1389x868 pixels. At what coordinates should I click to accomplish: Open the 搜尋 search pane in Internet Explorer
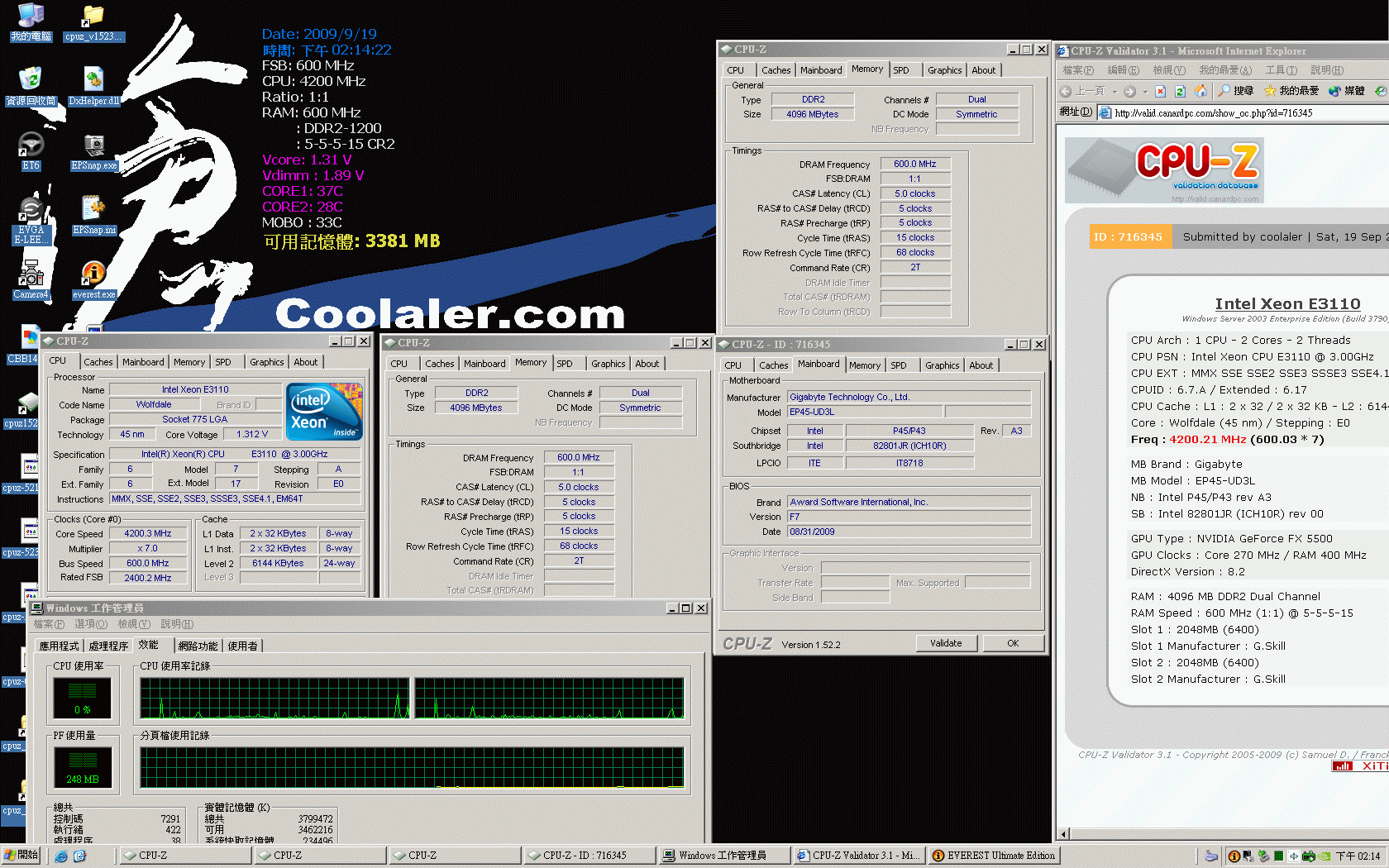1235,91
